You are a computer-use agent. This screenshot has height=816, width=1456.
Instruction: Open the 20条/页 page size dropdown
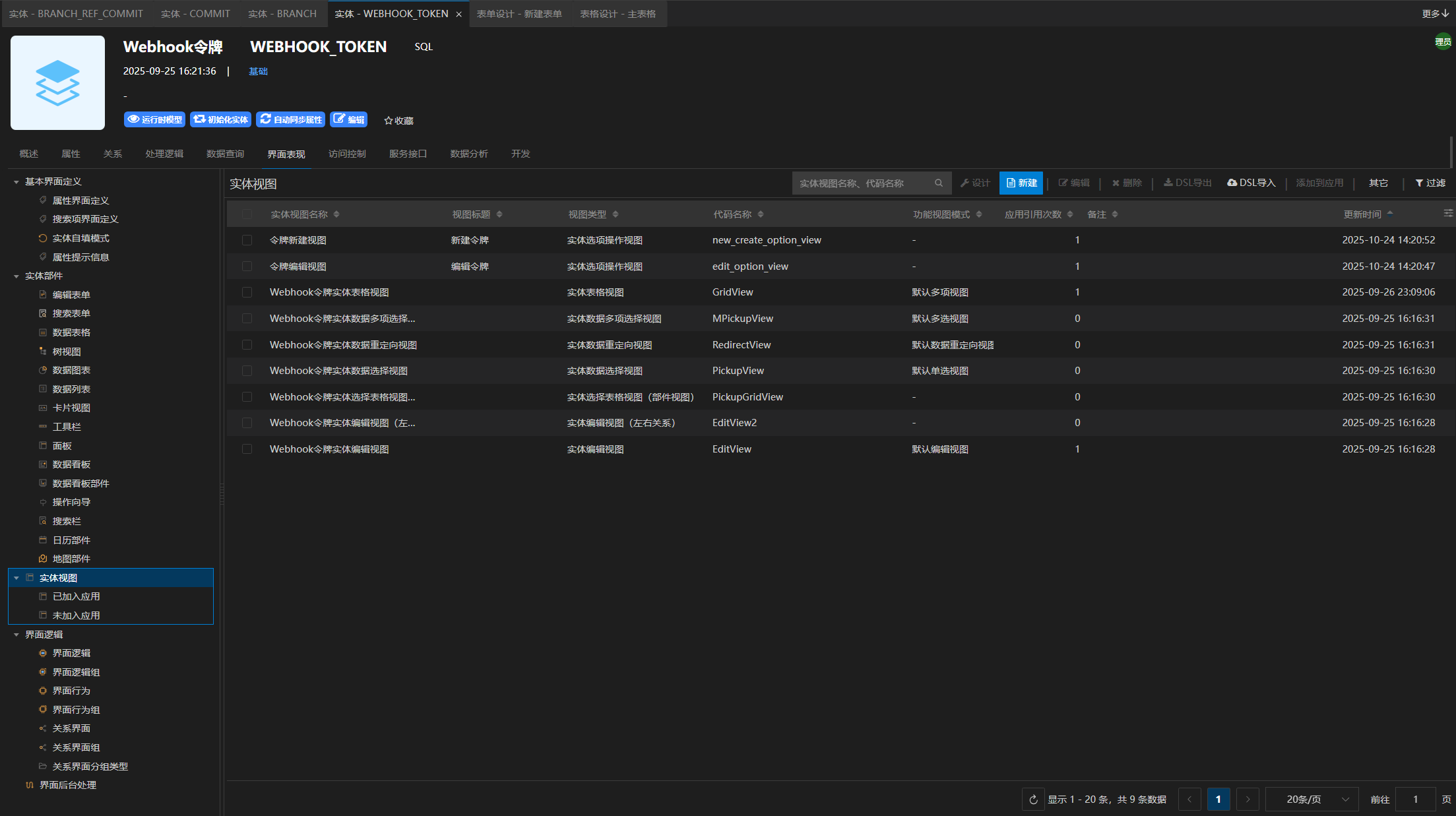pos(1312,800)
